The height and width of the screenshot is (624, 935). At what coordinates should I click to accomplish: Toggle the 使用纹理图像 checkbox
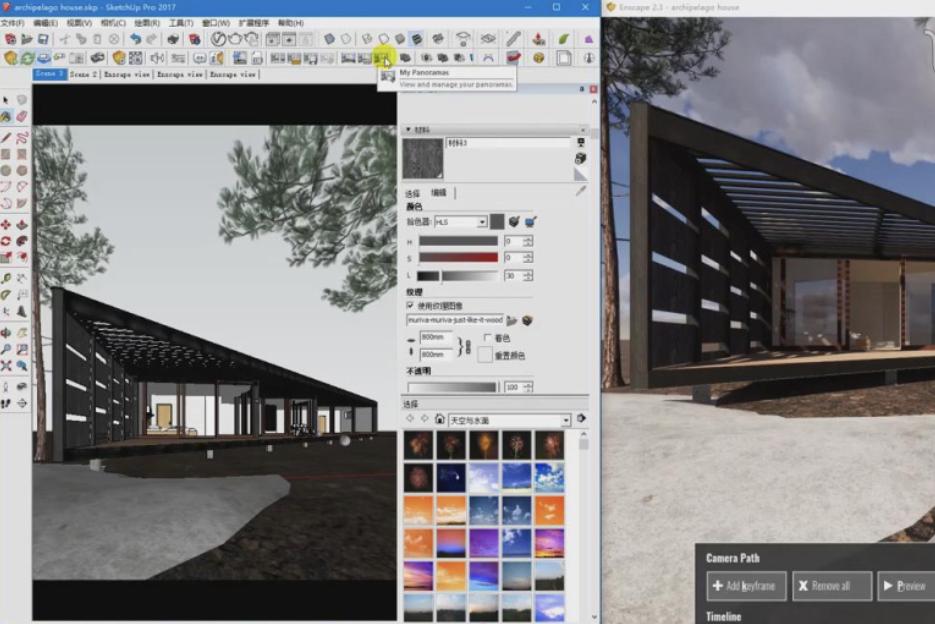(410, 305)
